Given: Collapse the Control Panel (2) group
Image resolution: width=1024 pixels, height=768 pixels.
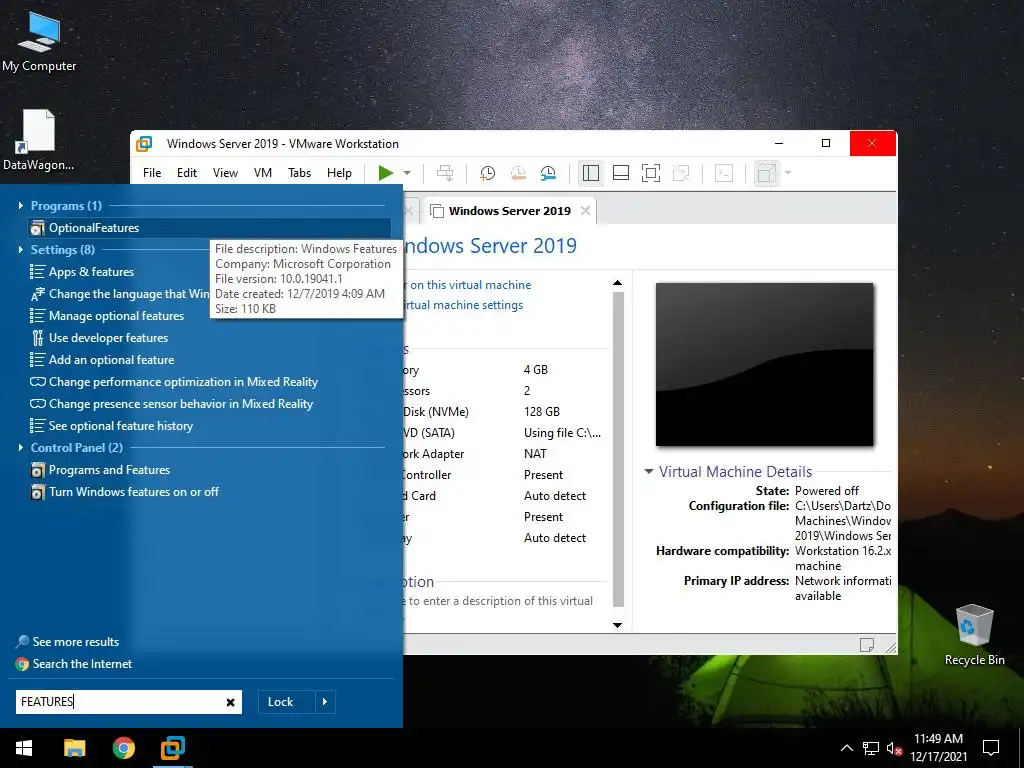Looking at the screenshot, I should point(21,448).
